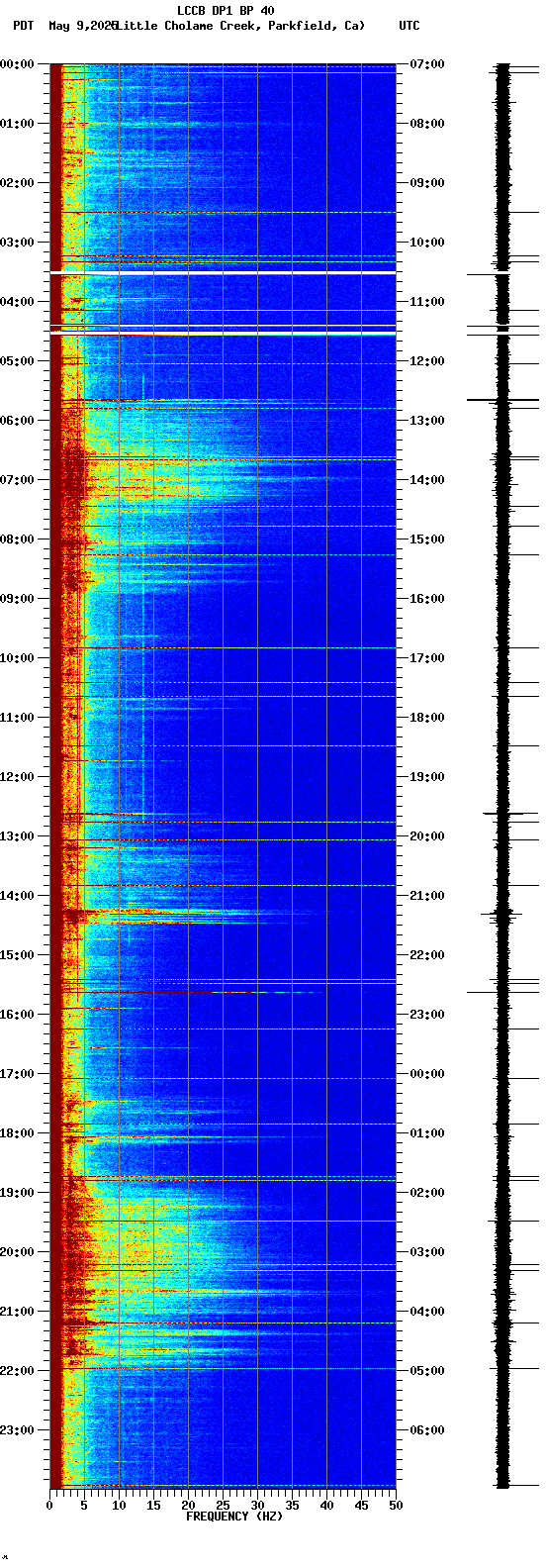Click the '10:00' UTC time label
The width and height of the screenshot is (546, 1568).
[427, 243]
